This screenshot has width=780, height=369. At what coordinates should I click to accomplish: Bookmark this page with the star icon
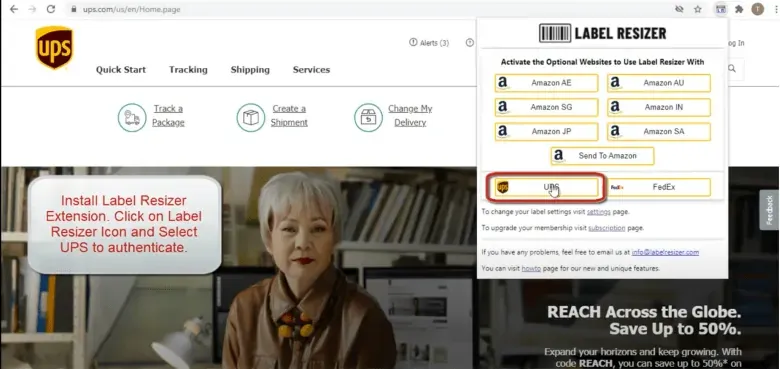pyautogui.click(x=698, y=9)
